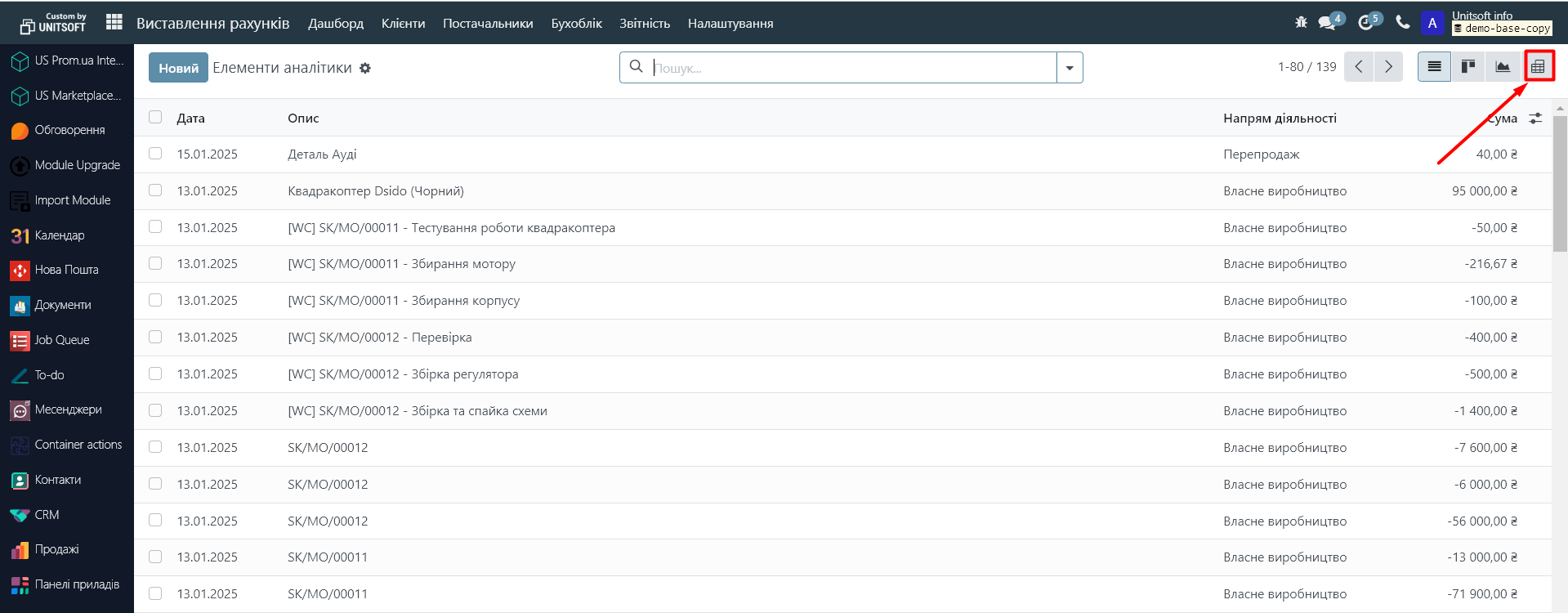This screenshot has width=1568, height=613.
Task: Click the Новий button
Action: point(178,68)
